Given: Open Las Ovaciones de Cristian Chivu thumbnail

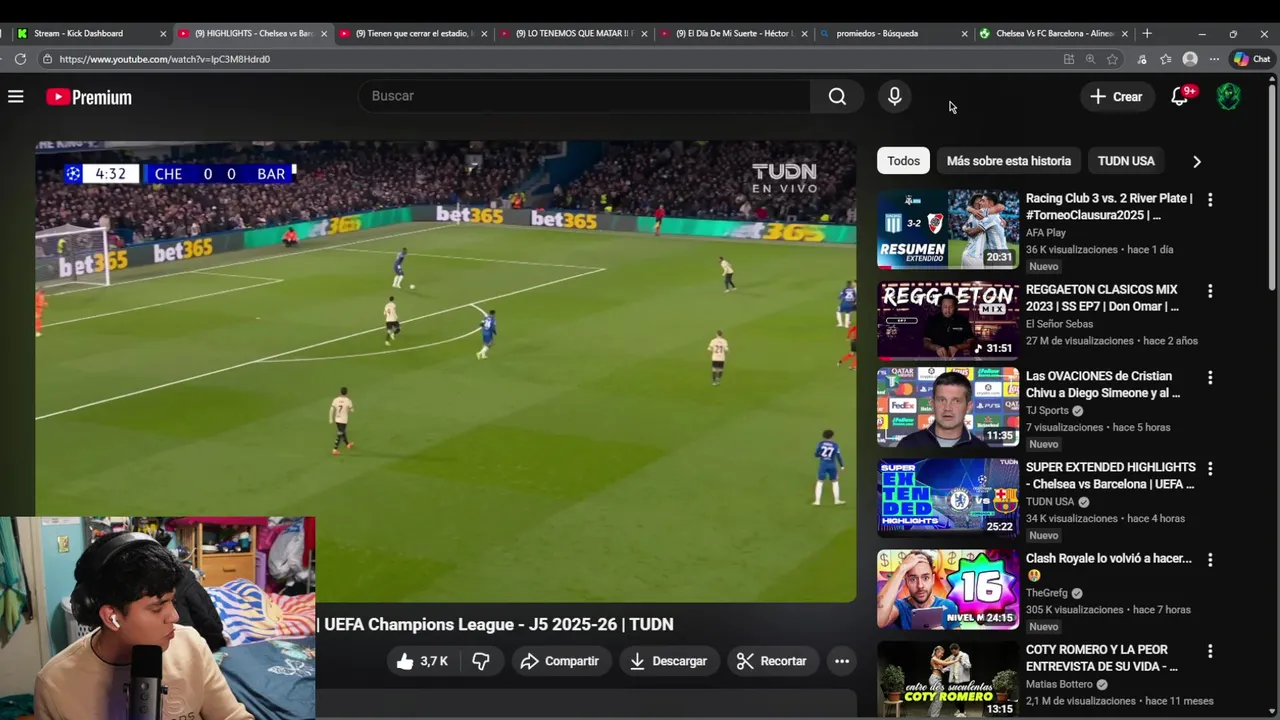Looking at the screenshot, I should click(x=948, y=407).
